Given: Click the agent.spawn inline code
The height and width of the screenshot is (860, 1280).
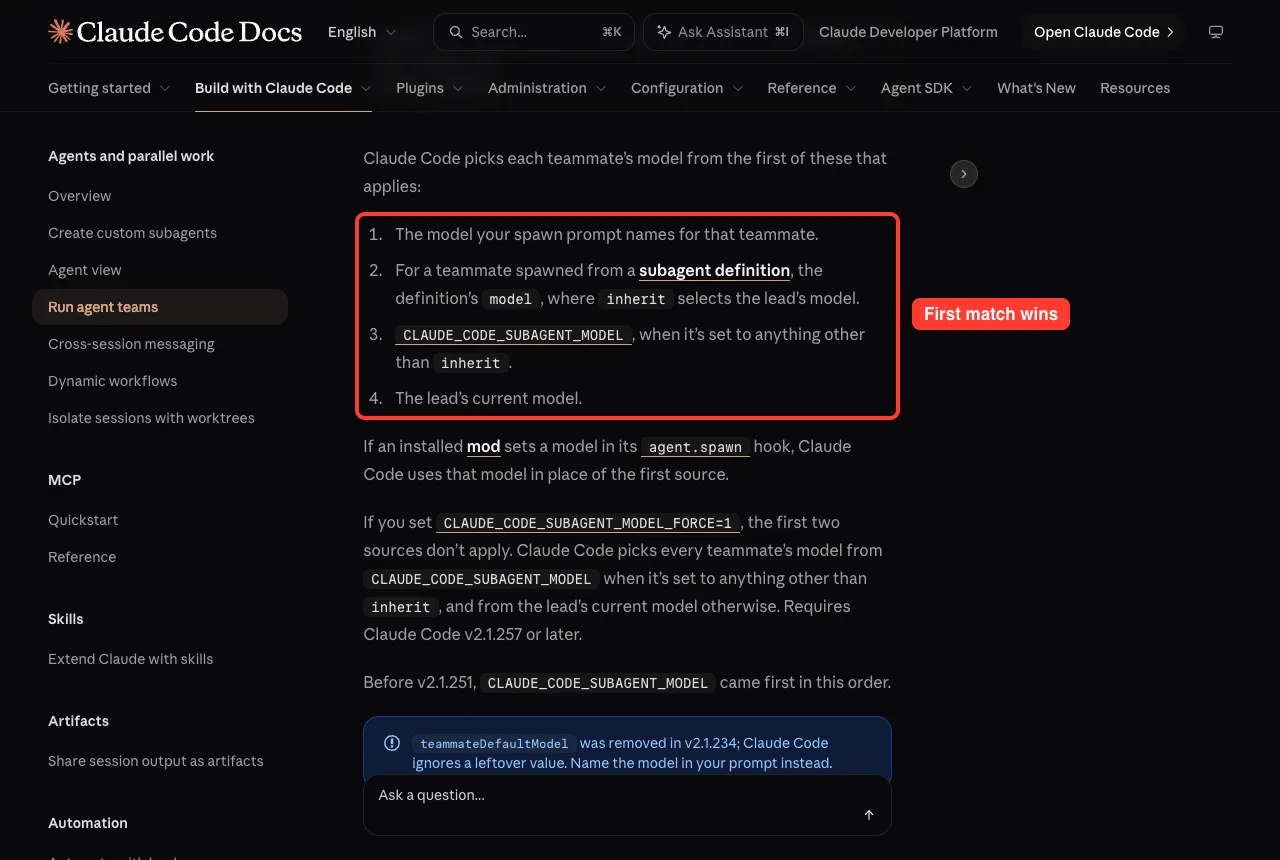Looking at the screenshot, I should [694, 447].
